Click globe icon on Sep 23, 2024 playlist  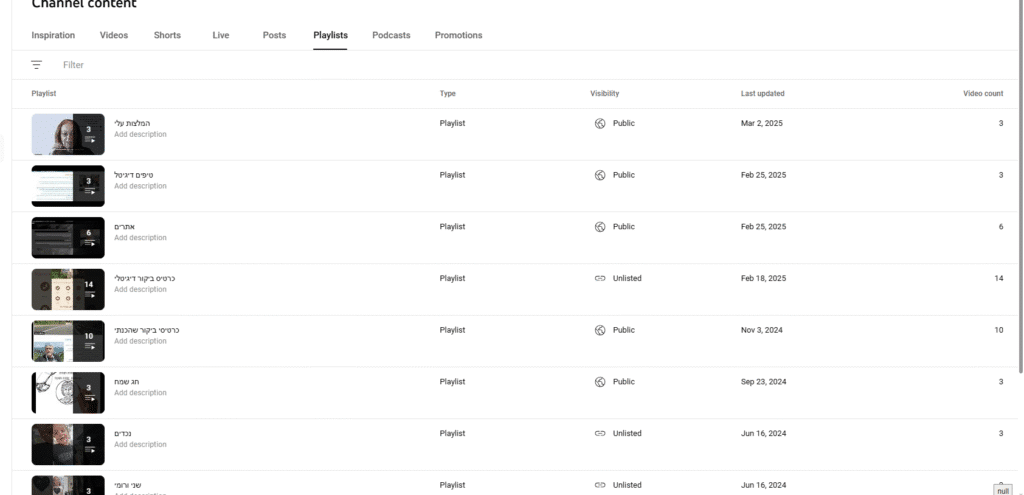click(x=600, y=382)
